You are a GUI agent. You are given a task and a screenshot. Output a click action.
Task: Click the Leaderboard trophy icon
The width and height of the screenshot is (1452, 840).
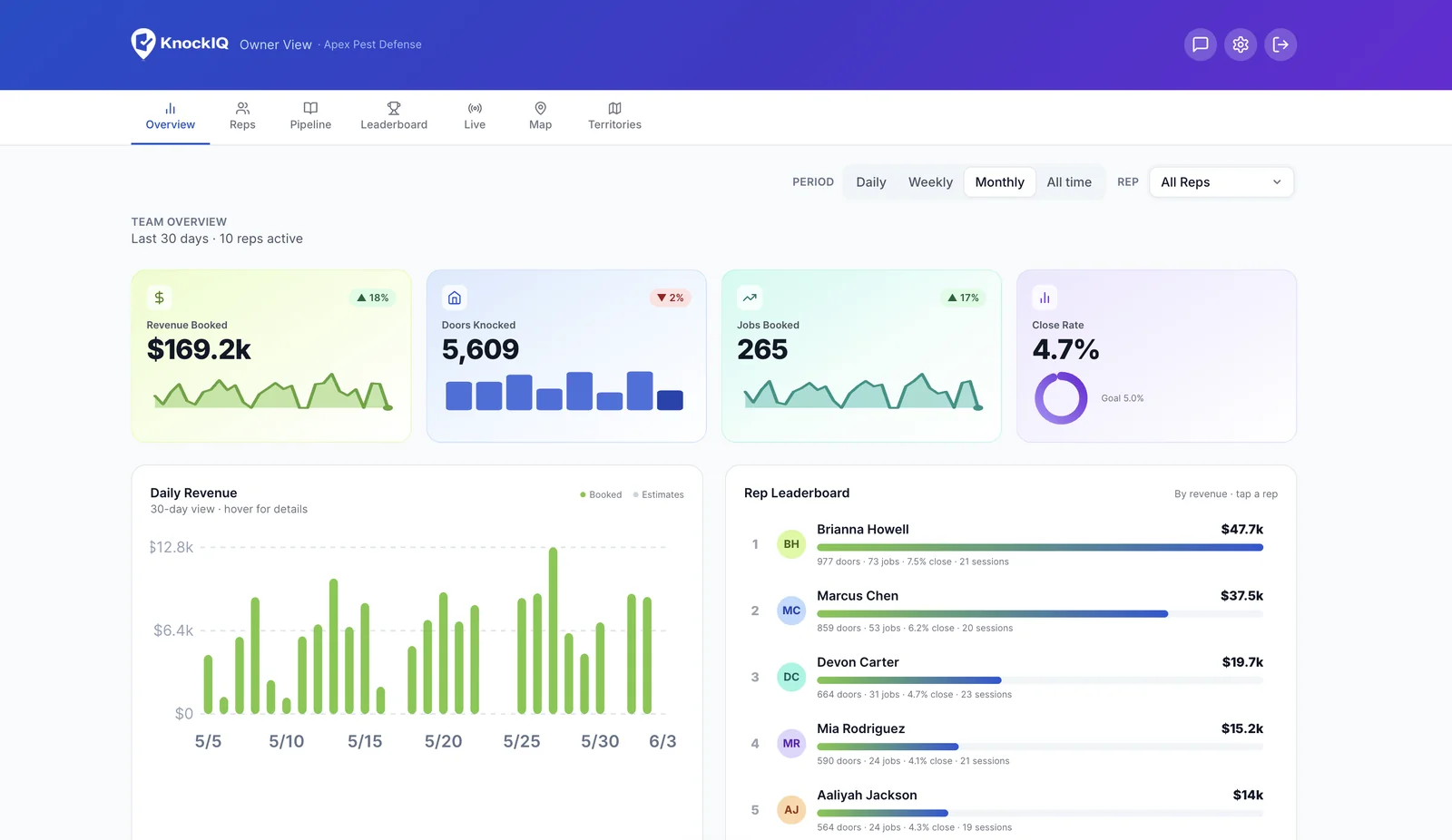click(394, 108)
